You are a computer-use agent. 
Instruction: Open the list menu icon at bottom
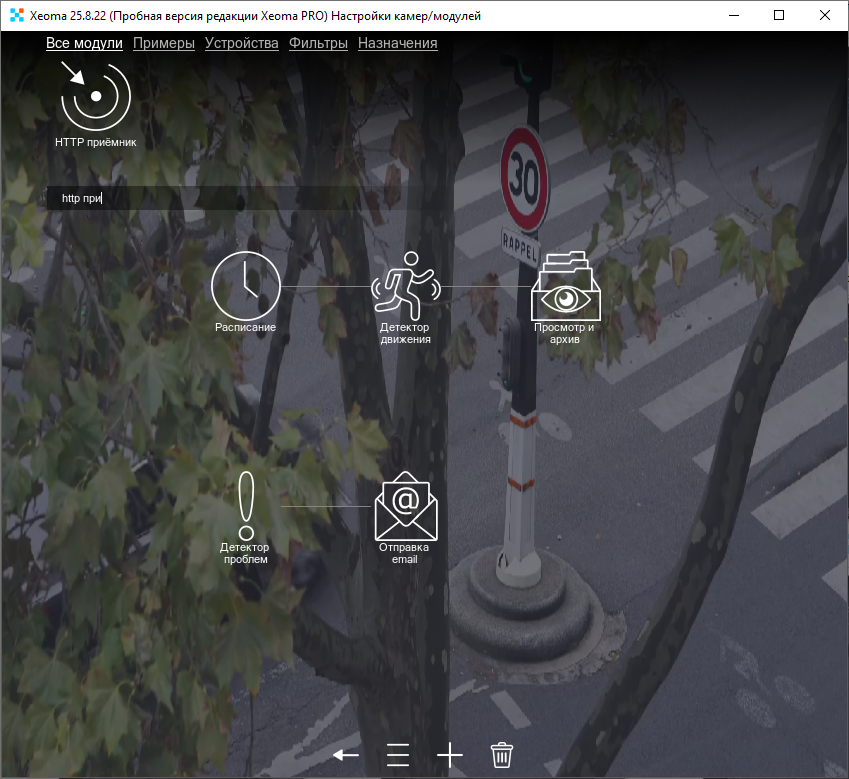[x=398, y=754]
